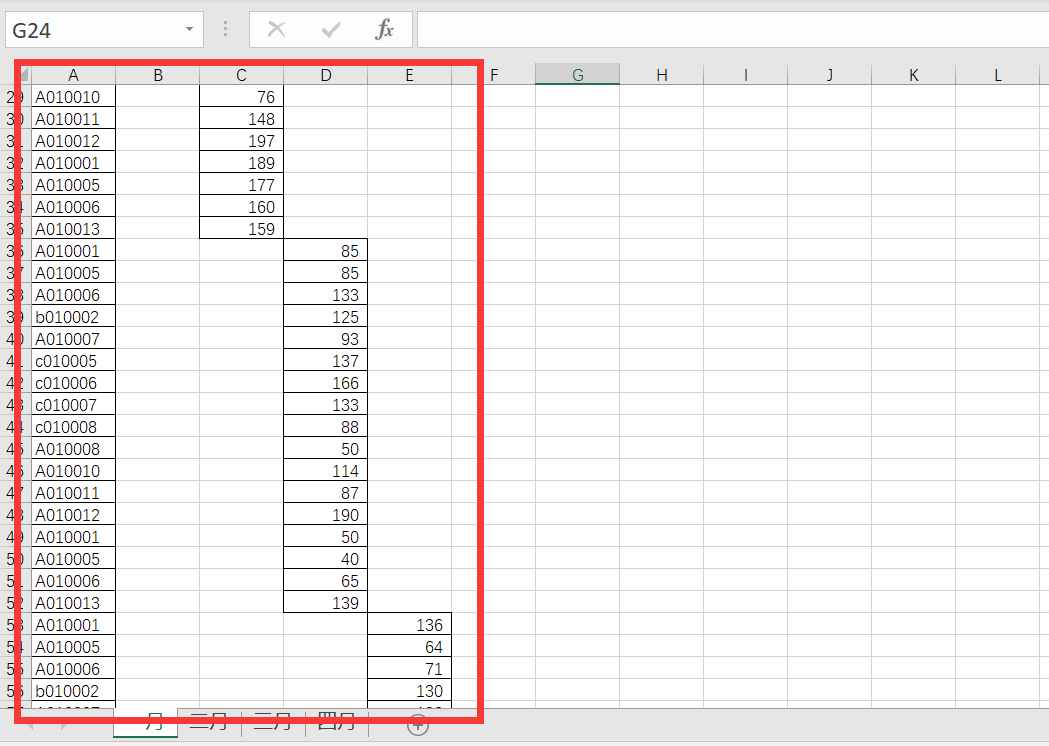1049x746 pixels.
Task: Click cell with value 160
Action: [x=242, y=207]
